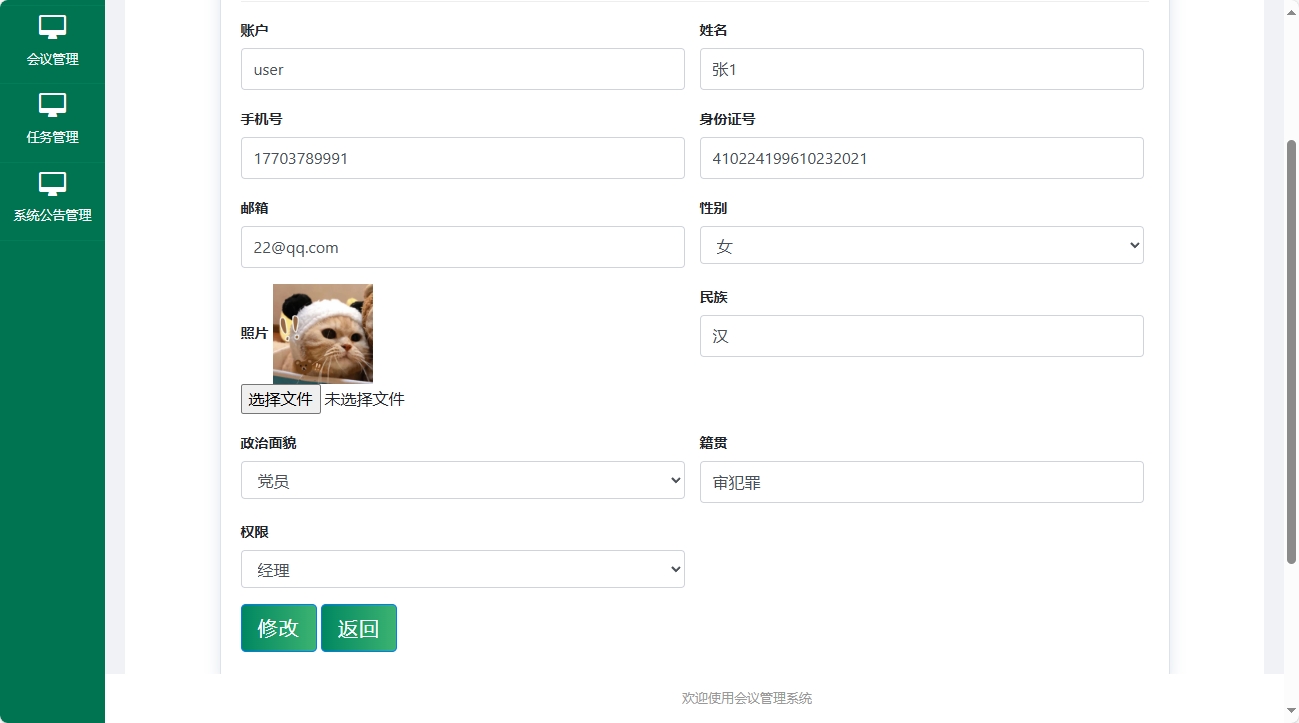
Task: Open the 权限 permission dropdown
Action: click(461, 568)
